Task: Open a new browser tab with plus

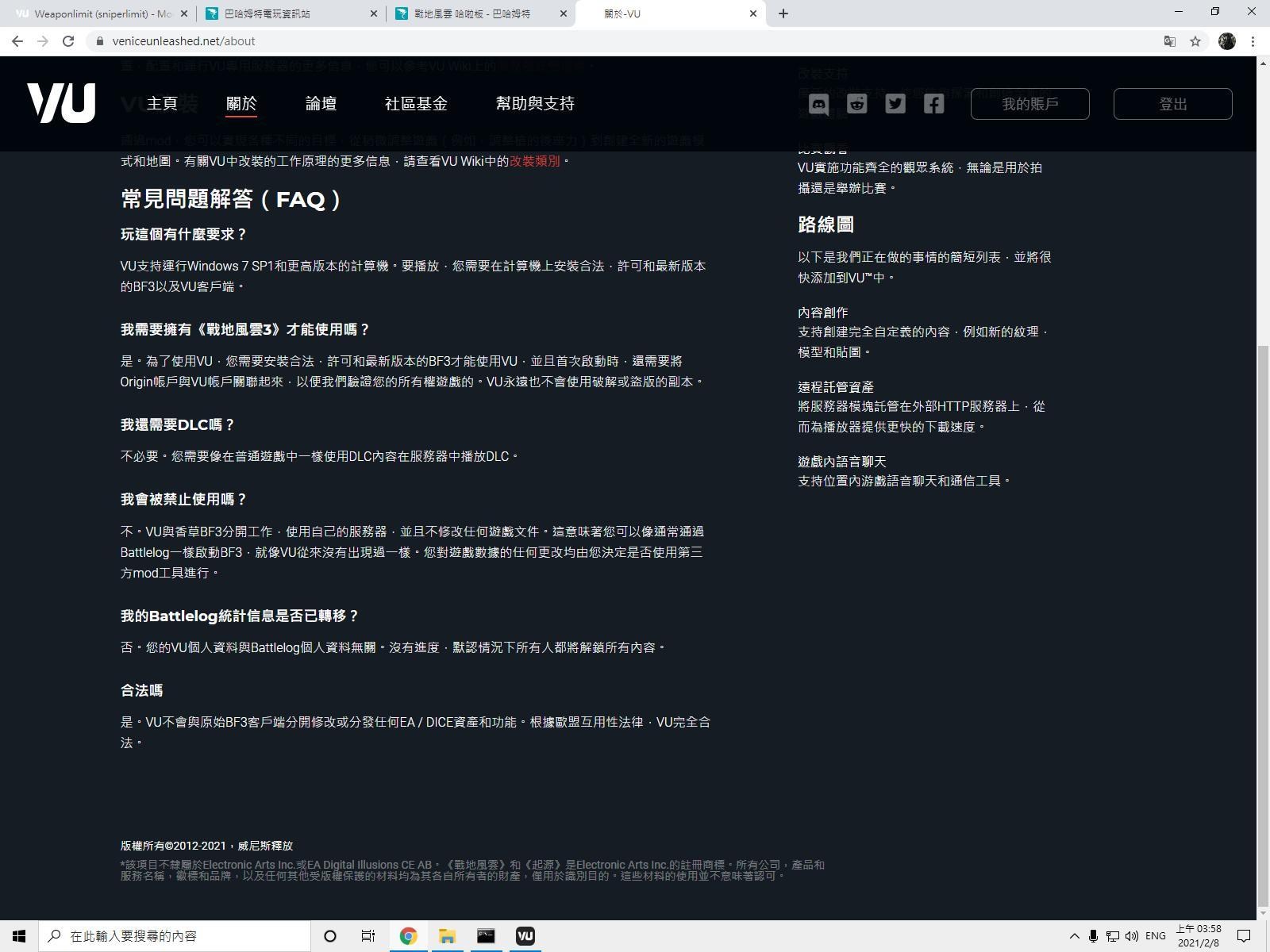Action: click(x=783, y=13)
